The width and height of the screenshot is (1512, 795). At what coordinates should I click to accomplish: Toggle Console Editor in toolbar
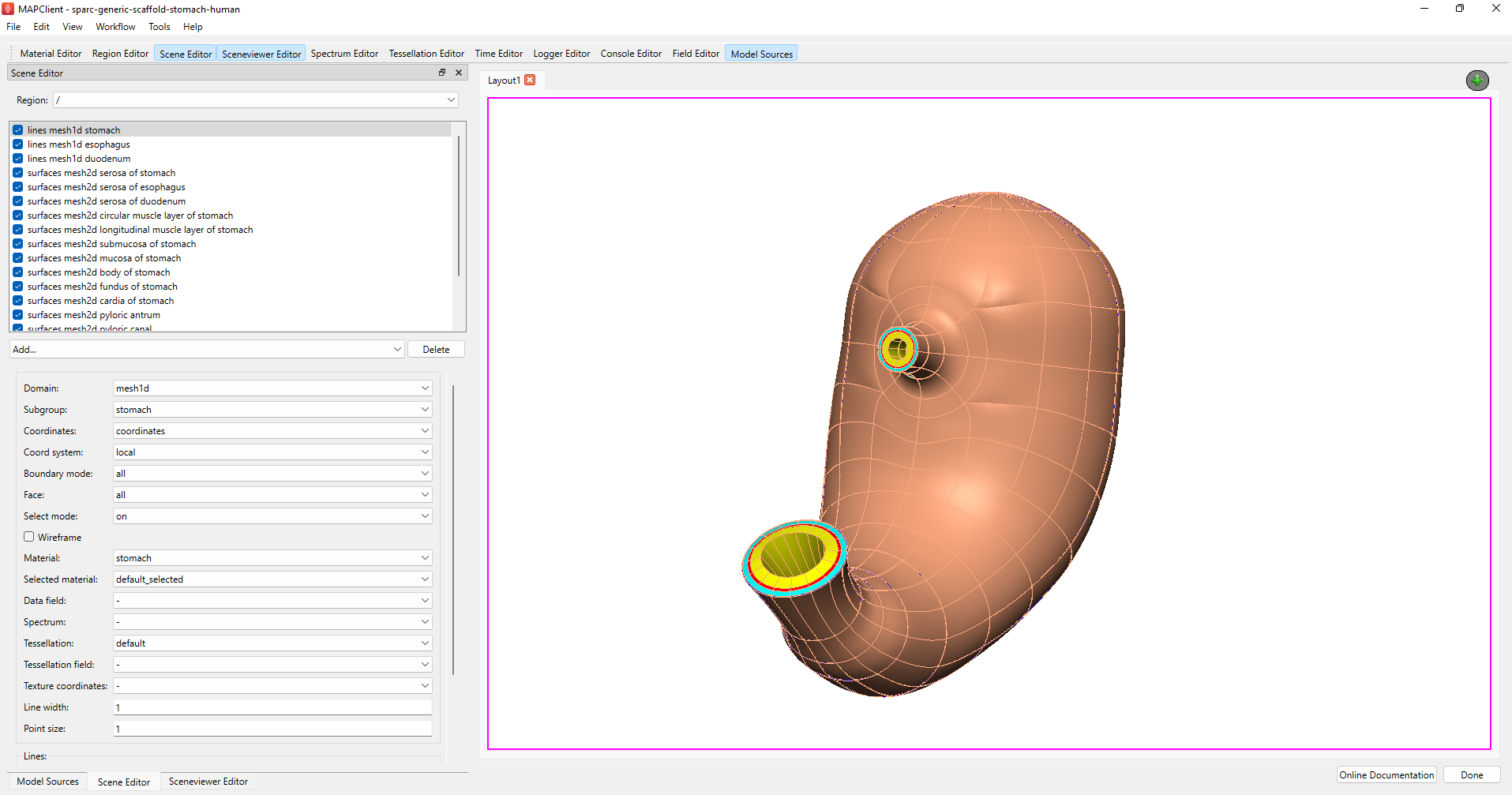pos(631,54)
